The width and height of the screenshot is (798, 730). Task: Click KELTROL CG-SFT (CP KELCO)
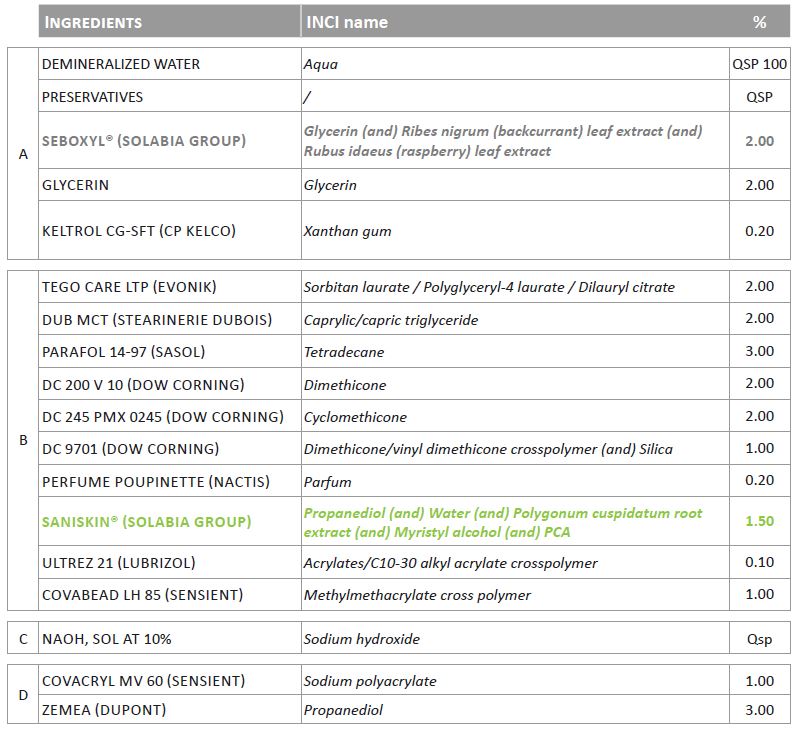point(139,231)
